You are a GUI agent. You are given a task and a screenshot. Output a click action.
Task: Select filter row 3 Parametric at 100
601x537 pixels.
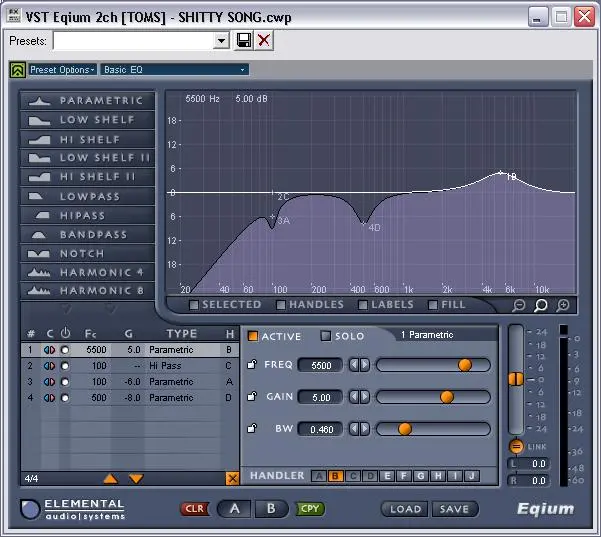coord(130,382)
